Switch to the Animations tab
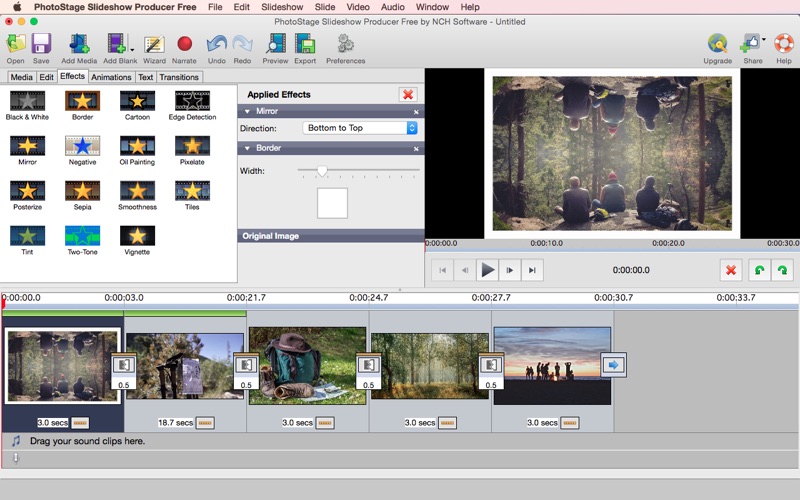The width and height of the screenshot is (800, 500). 111,77
